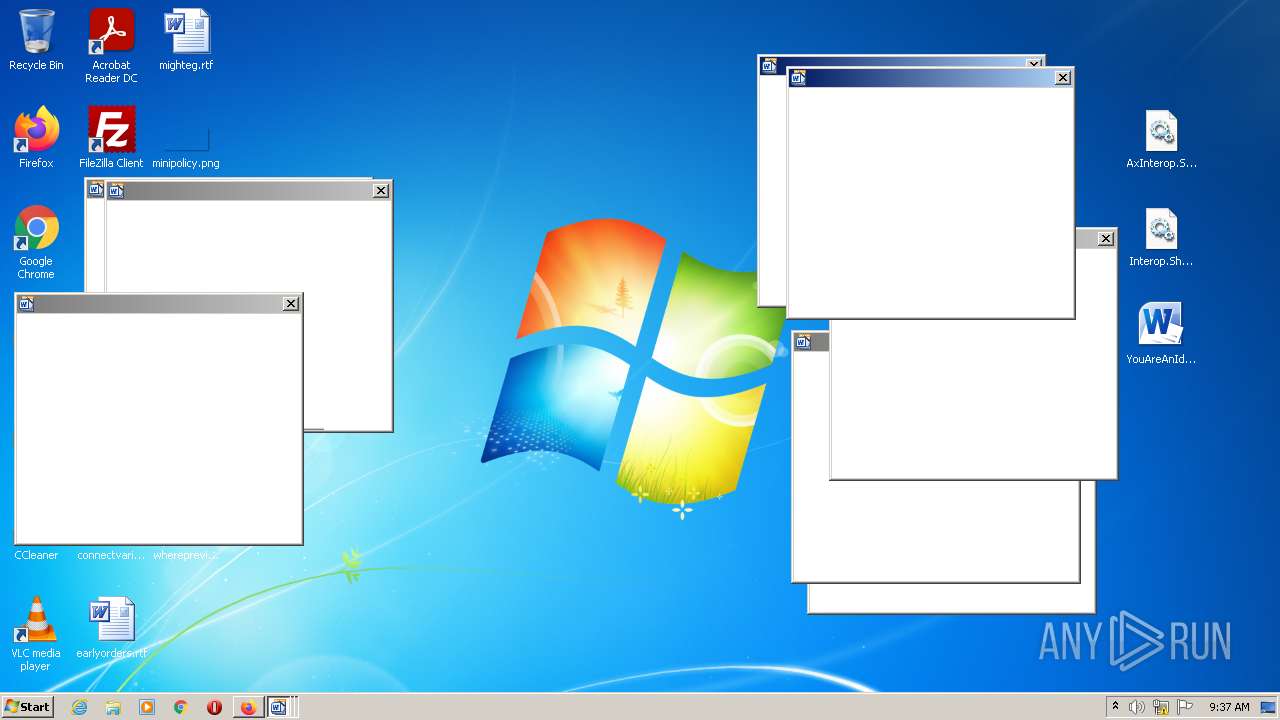1280x720 pixels.
Task: Close the frontmost top-right blank window
Action: click(1063, 78)
